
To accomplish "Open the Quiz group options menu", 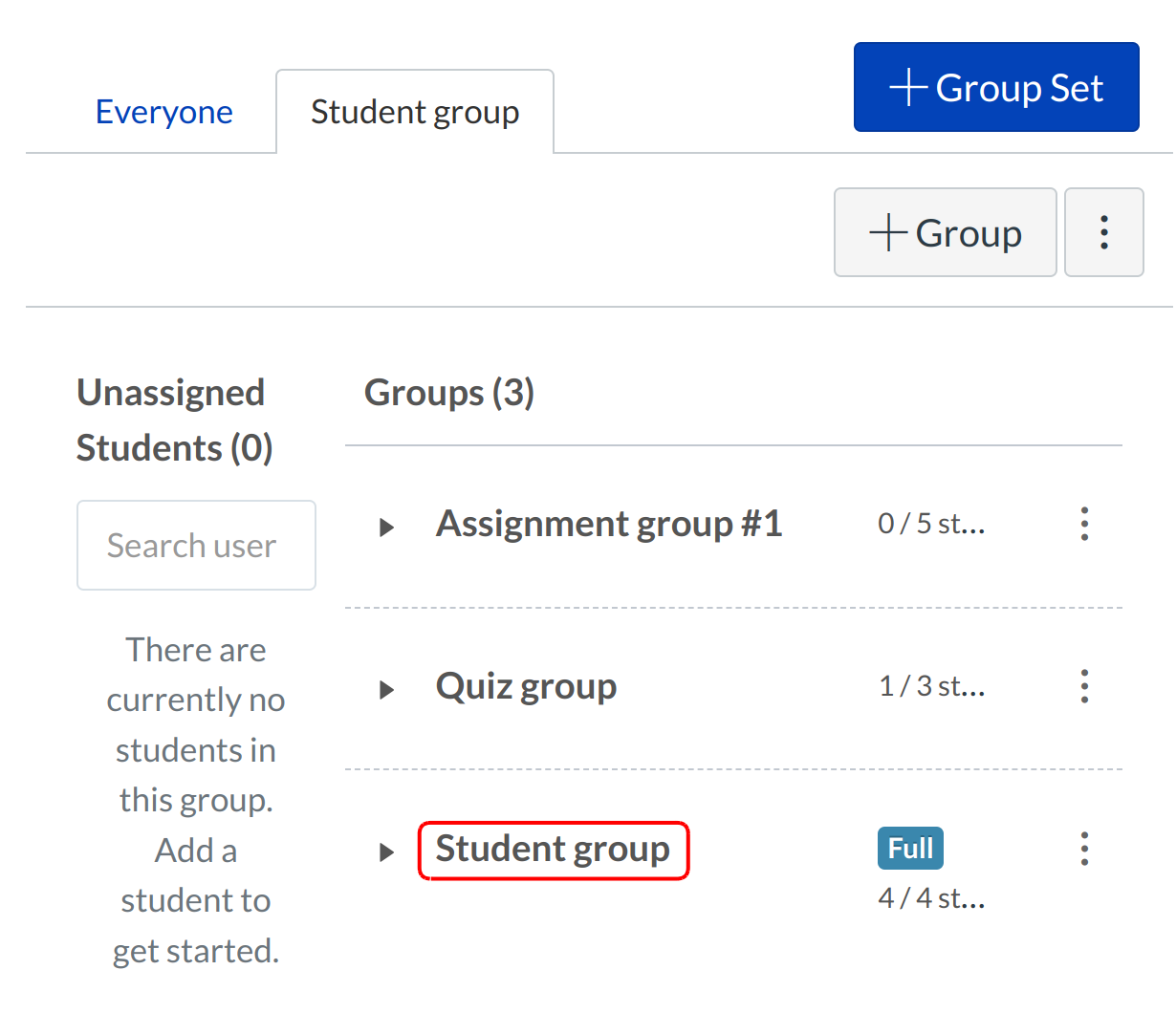I will click(x=1084, y=686).
